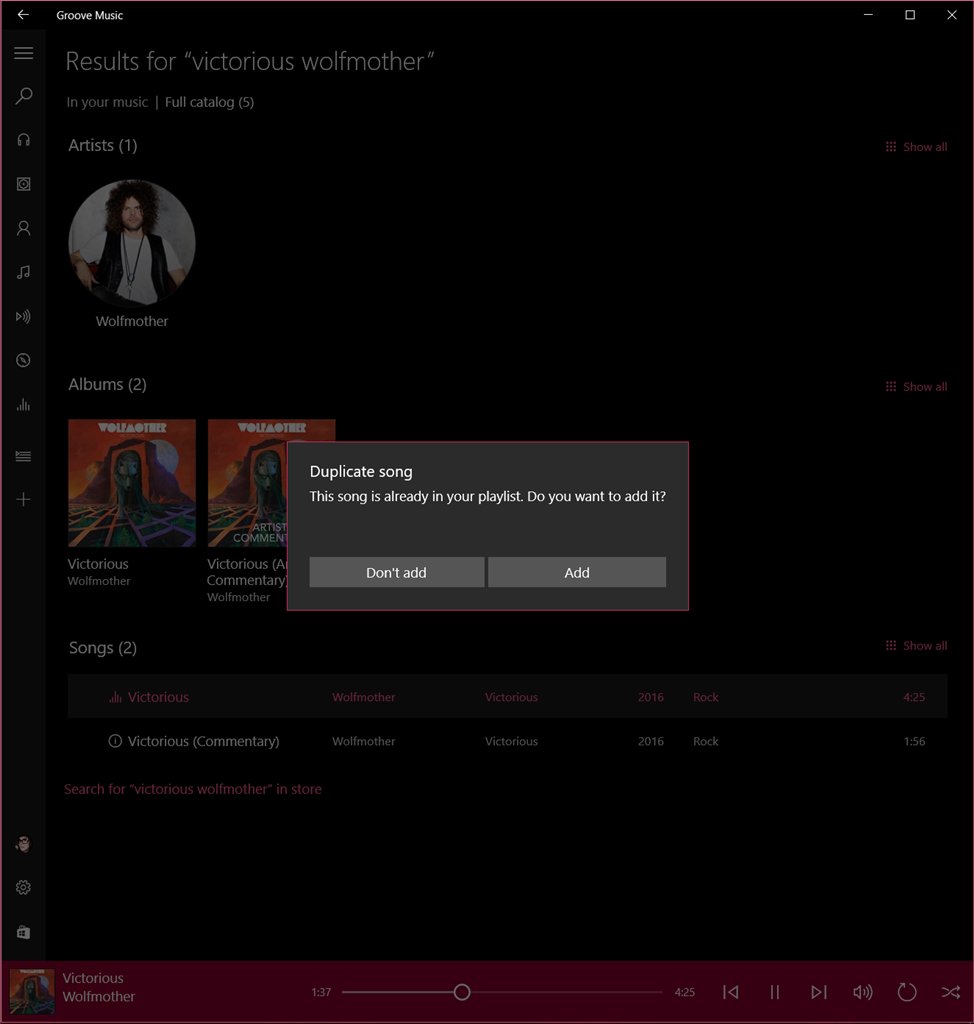Click the playback seek slider knob
Image resolution: width=974 pixels, height=1024 pixels.
pos(462,992)
